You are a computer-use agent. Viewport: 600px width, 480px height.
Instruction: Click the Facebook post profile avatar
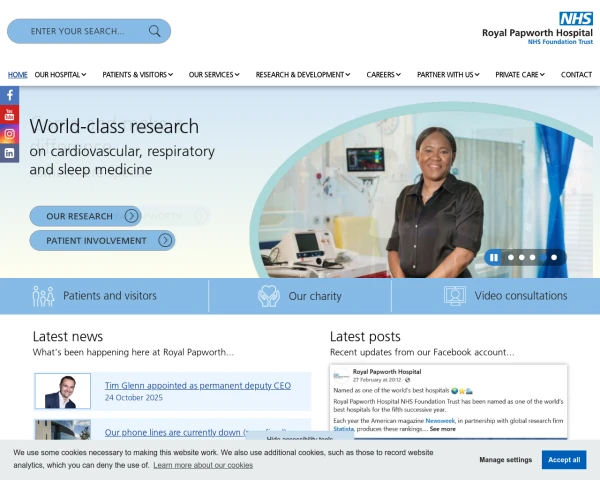click(341, 376)
